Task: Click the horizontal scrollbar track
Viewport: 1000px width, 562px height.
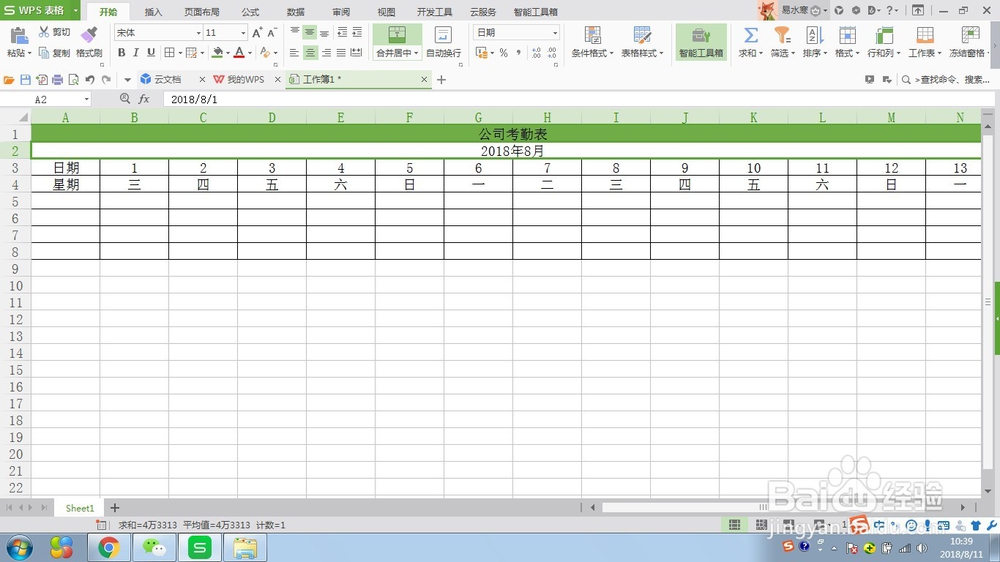Action: pos(778,508)
